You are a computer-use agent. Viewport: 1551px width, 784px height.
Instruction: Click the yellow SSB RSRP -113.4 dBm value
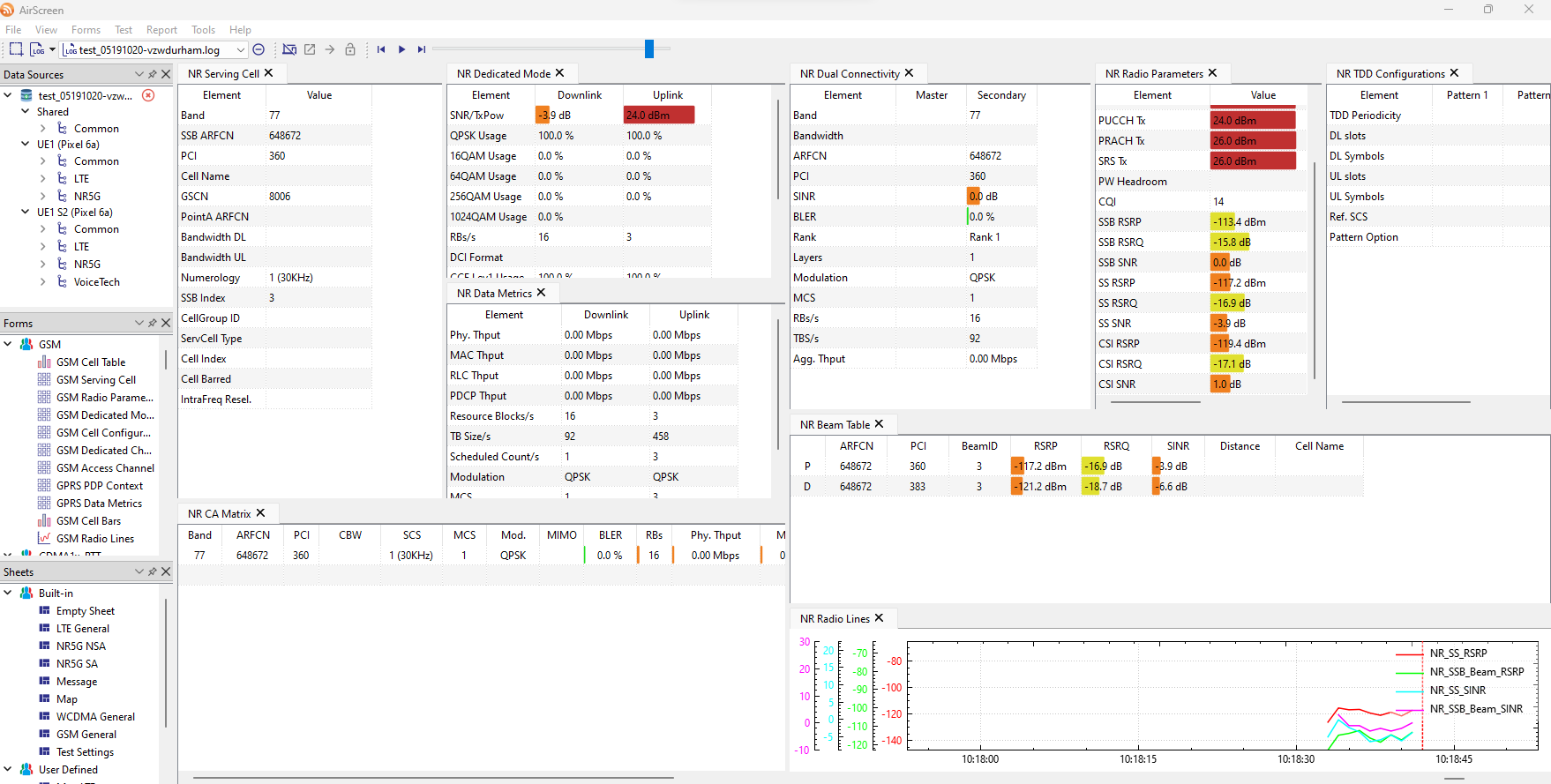coord(1239,222)
